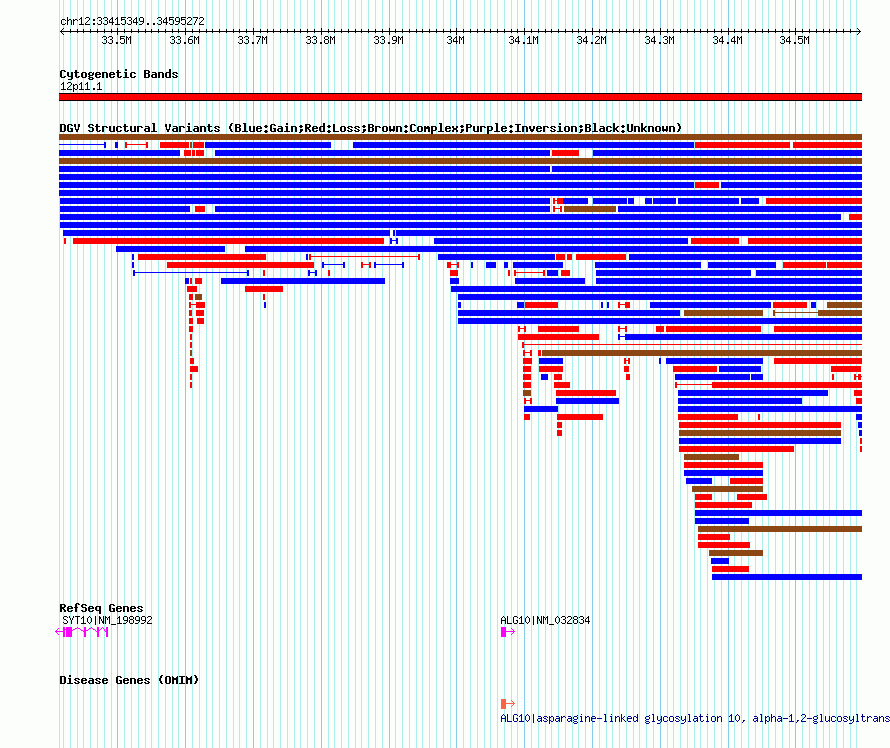This screenshot has width=890, height=748.
Task: Select the magenta SYT10 gene glyph
Action: point(82,632)
